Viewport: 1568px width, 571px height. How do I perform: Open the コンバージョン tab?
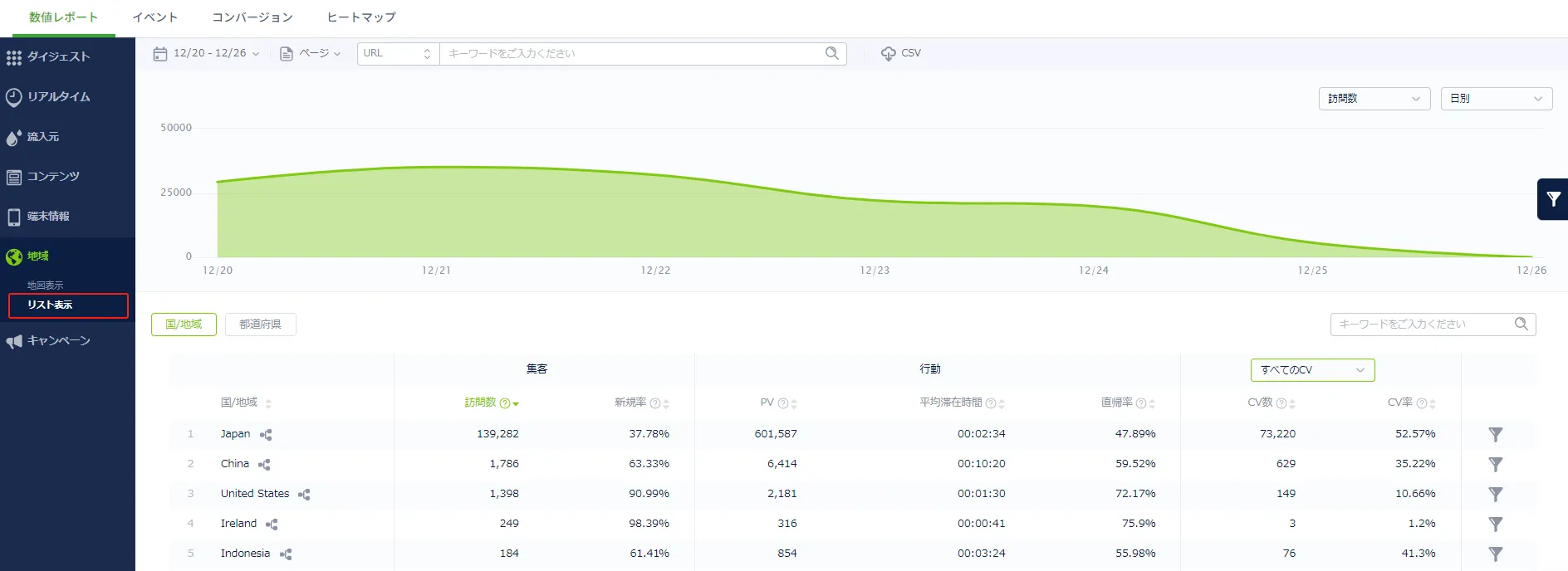click(x=252, y=17)
